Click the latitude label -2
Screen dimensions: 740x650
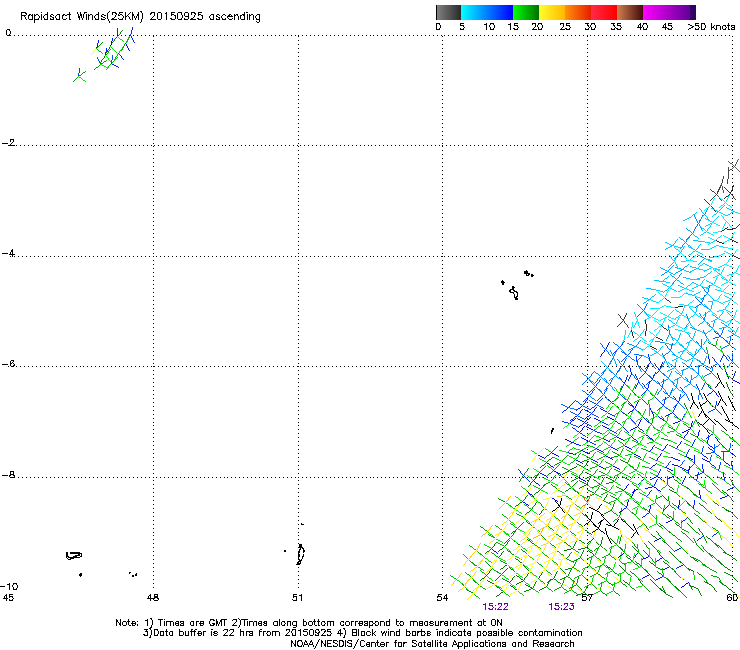(8, 143)
